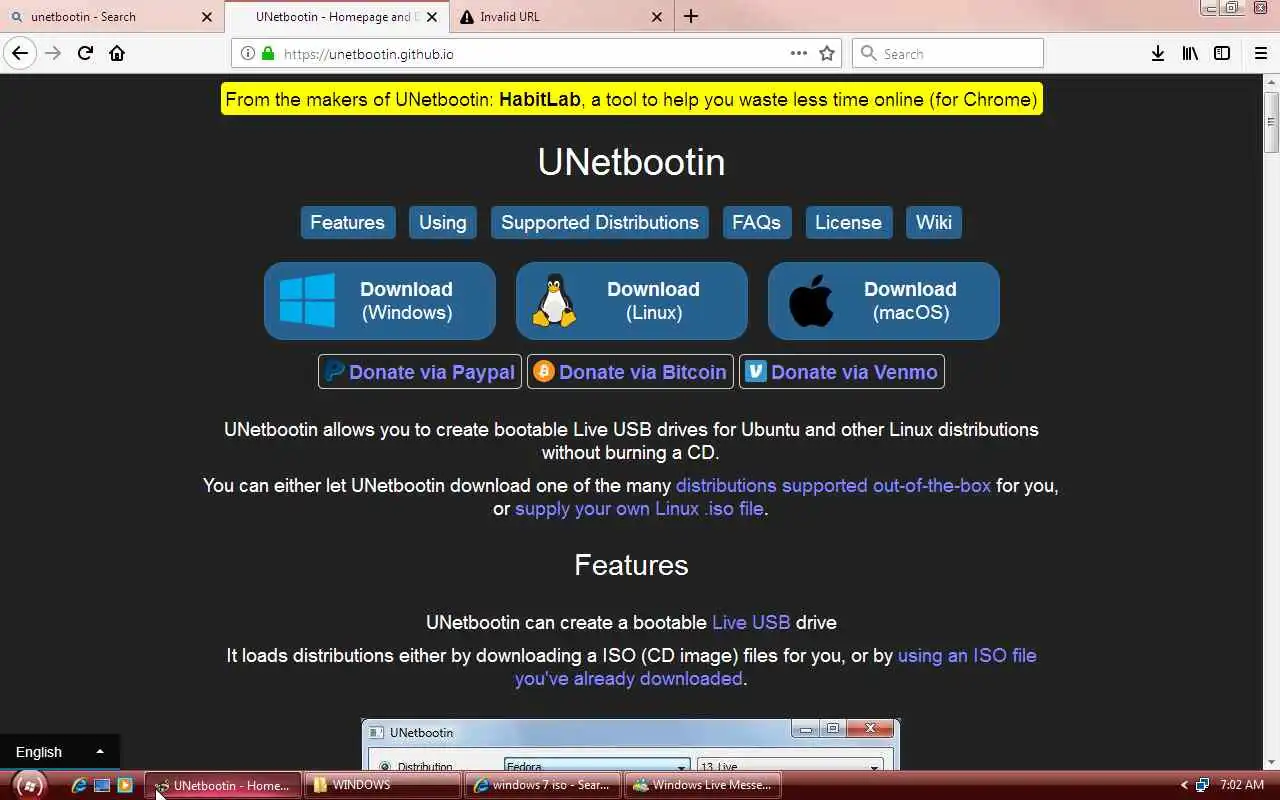This screenshot has width=1280, height=800.
Task: Reload the page with the refresh icon
Action: [x=85, y=53]
